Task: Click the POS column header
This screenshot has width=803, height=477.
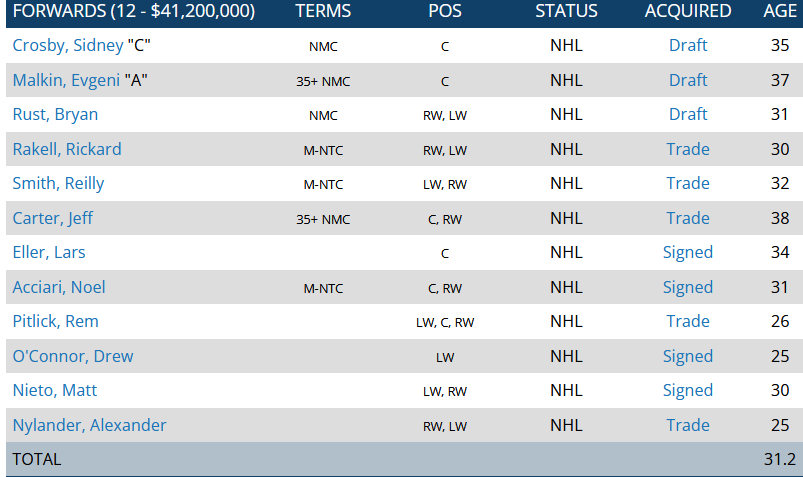Action: point(444,12)
